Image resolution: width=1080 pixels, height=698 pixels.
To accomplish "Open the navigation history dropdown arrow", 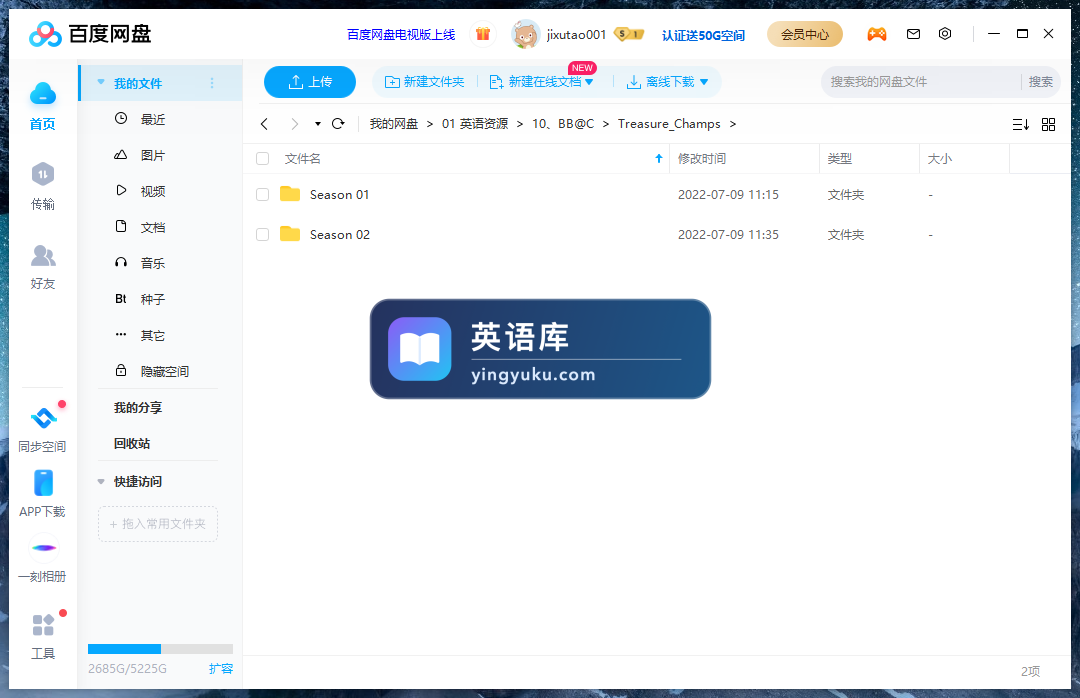I will click(318, 124).
